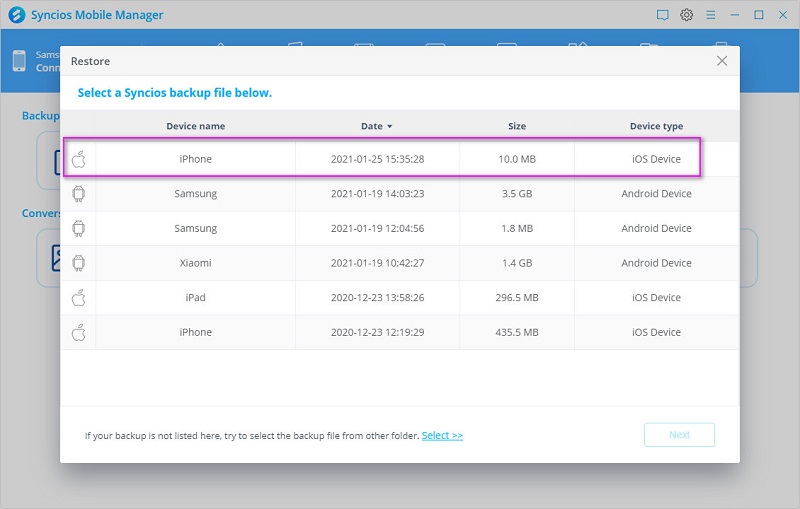Screen dimensions: 800x509
Task: Click Android Device cell in Xiaomi row
Action: 656,263
